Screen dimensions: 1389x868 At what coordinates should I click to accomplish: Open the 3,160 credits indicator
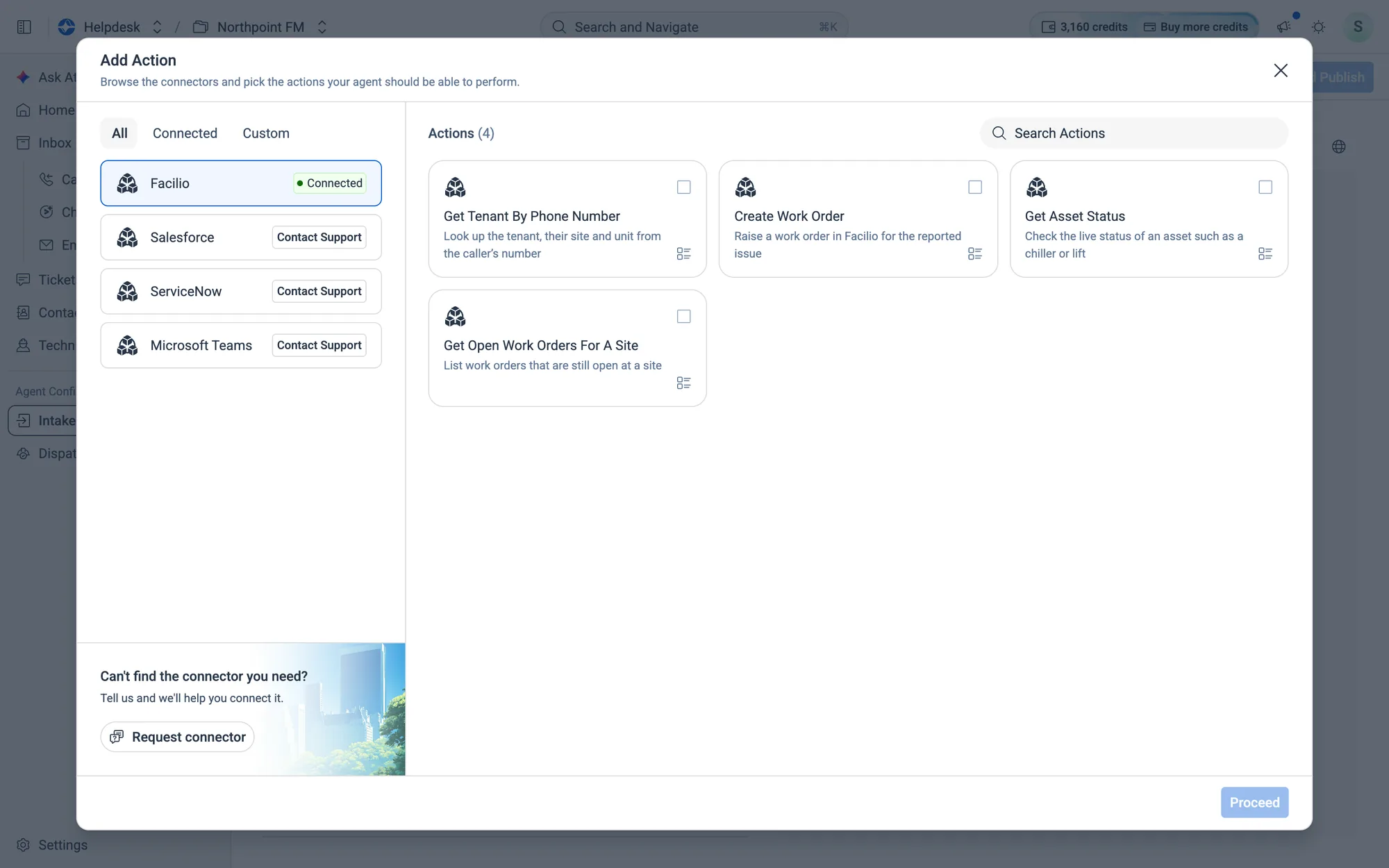pyautogui.click(x=1084, y=27)
